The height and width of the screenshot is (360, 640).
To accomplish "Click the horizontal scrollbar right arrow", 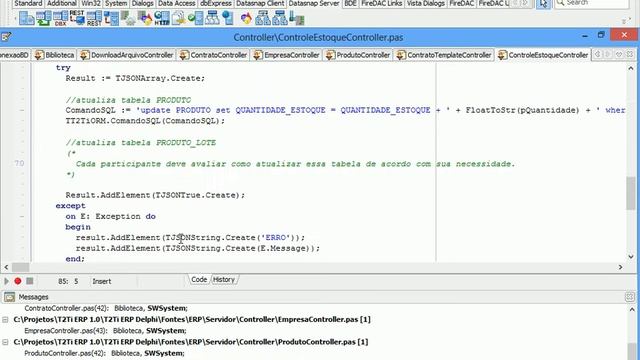I will (620, 267).
